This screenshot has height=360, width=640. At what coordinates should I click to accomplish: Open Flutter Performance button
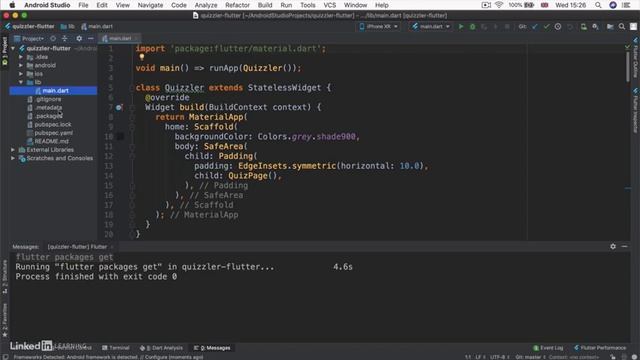coord(600,348)
